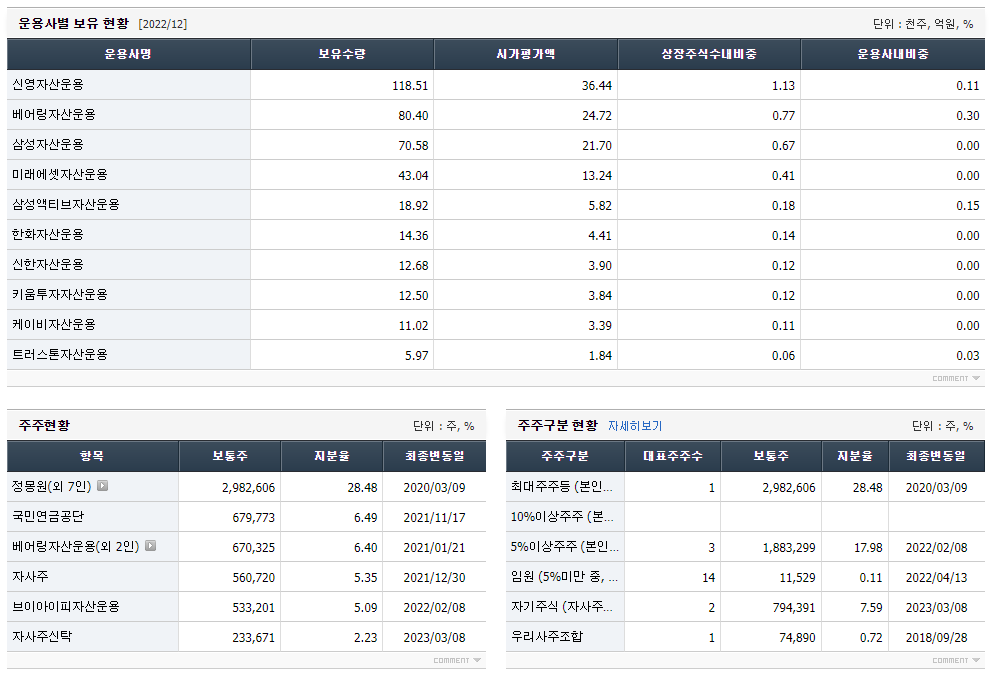This screenshot has width=989, height=675.
Task: Click the share count 670,325
Action: (x=254, y=548)
